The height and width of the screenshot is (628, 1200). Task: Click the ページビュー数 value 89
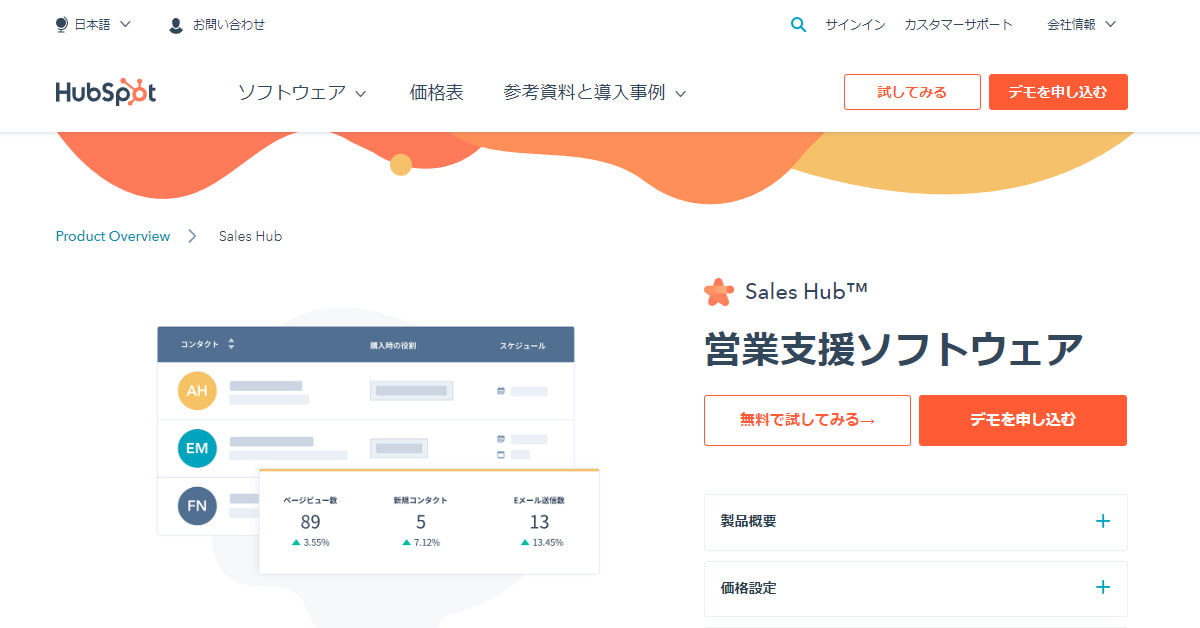[x=310, y=522]
